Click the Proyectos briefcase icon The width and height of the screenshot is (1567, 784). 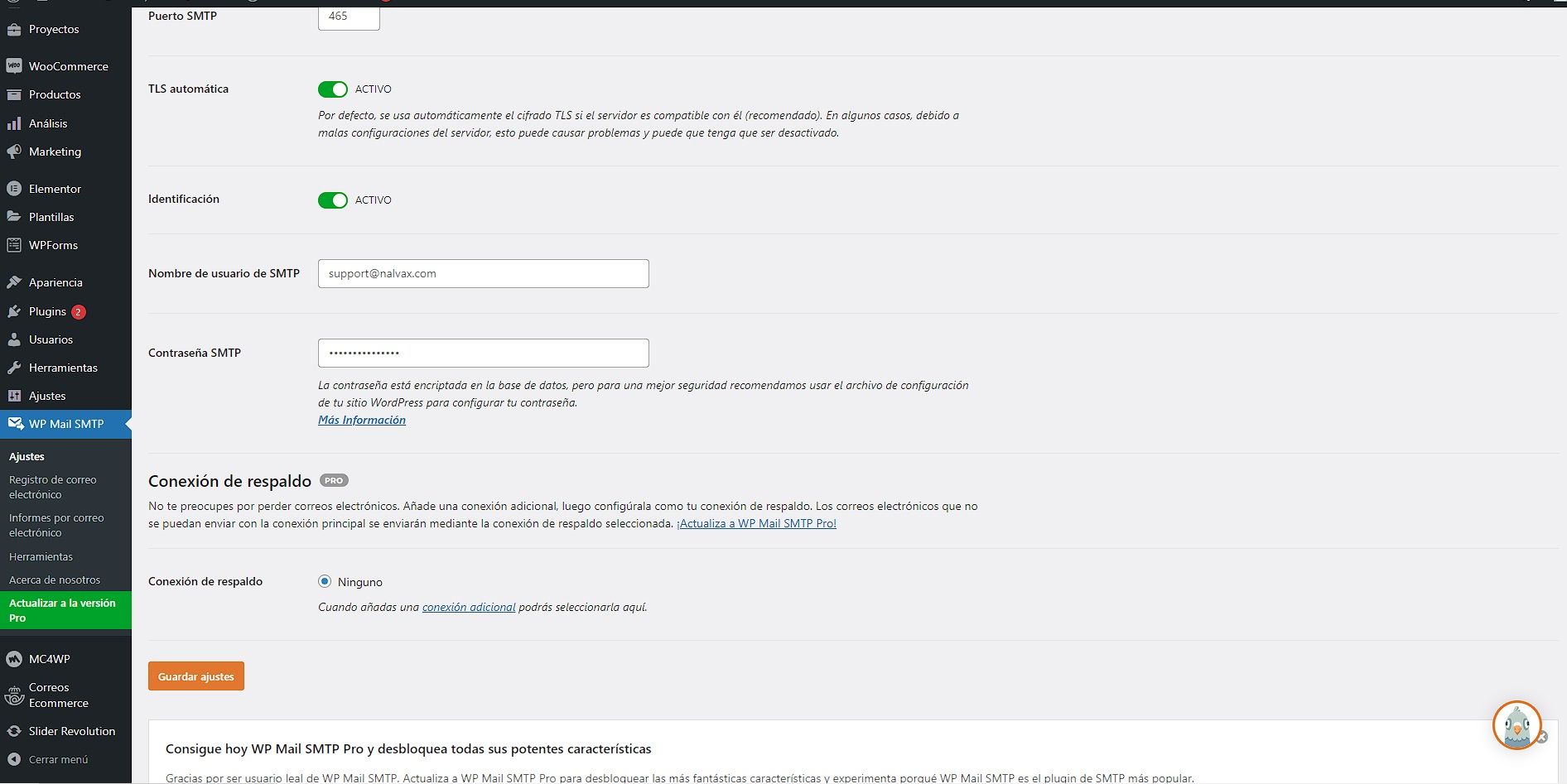click(14, 29)
